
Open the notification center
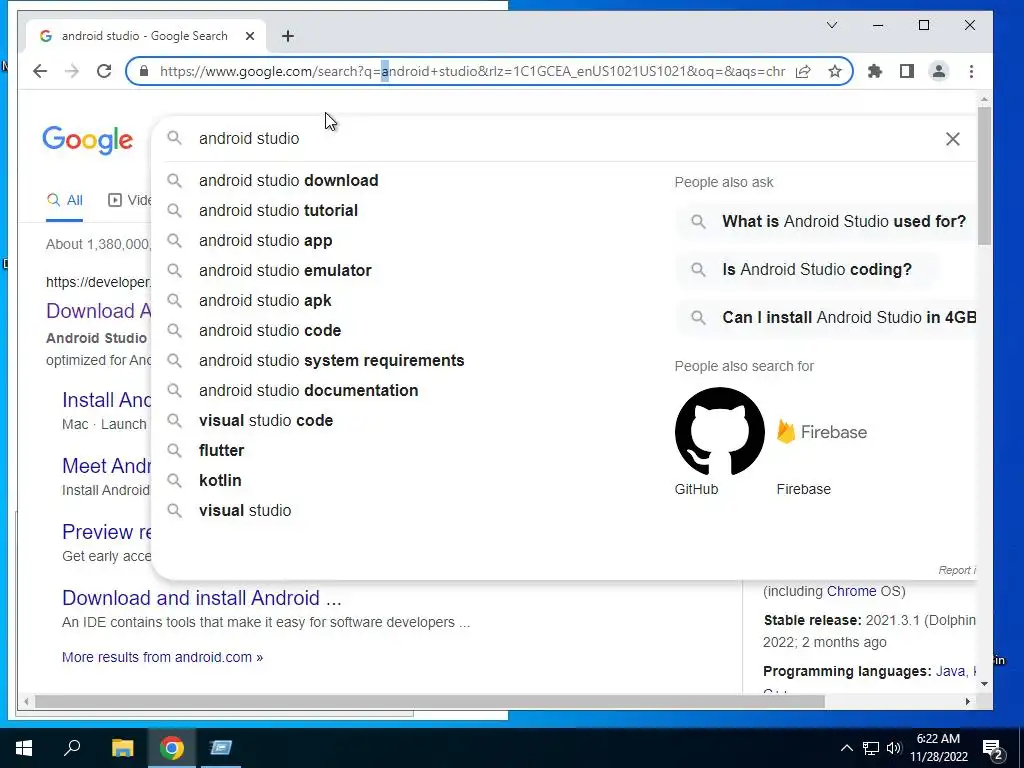993,748
